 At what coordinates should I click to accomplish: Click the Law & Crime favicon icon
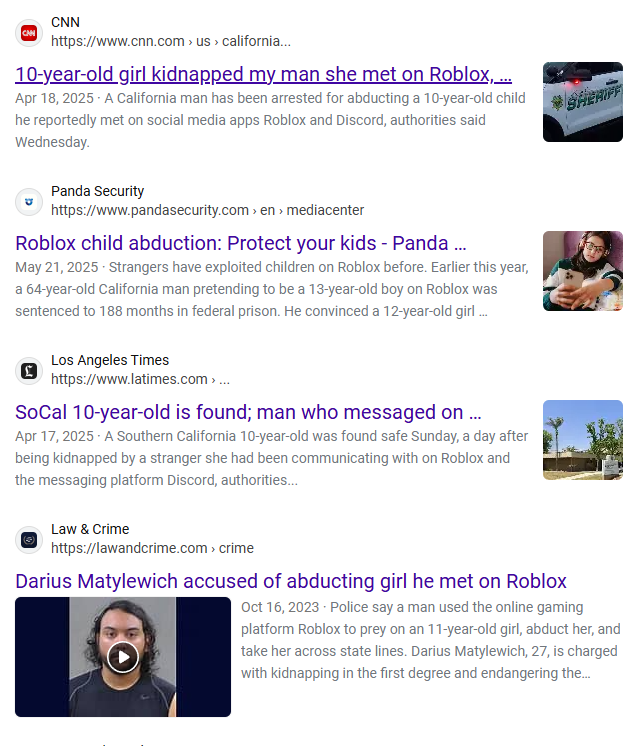pos(29,540)
